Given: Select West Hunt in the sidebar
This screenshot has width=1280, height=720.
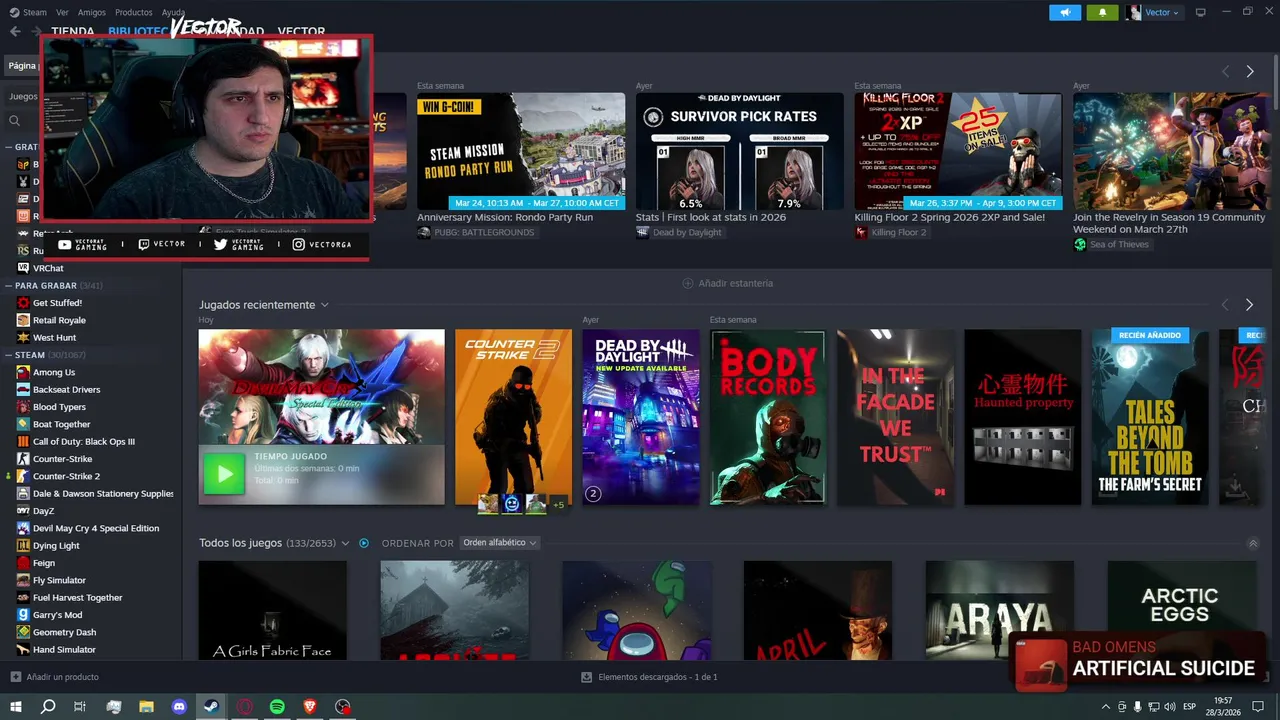Looking at the screenshot, I should click(54, 338).
